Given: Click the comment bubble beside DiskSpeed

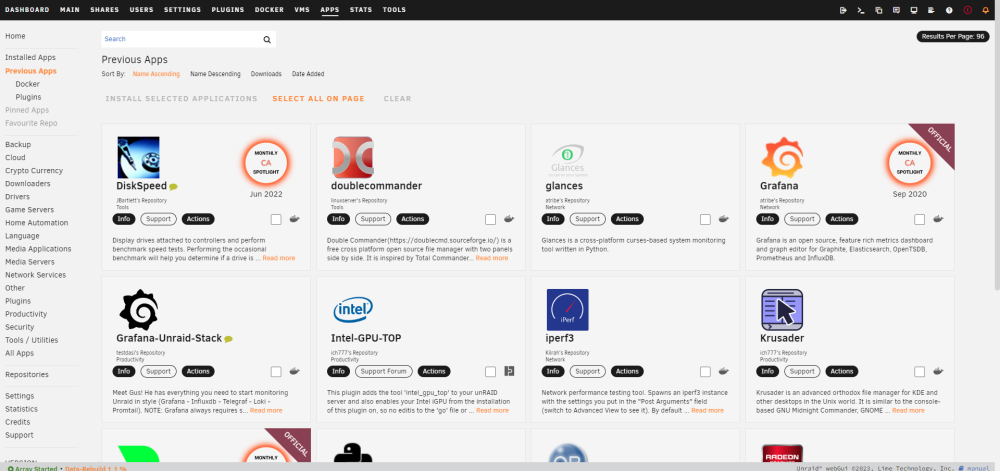Looking at the screenshot, I should 173,187.
